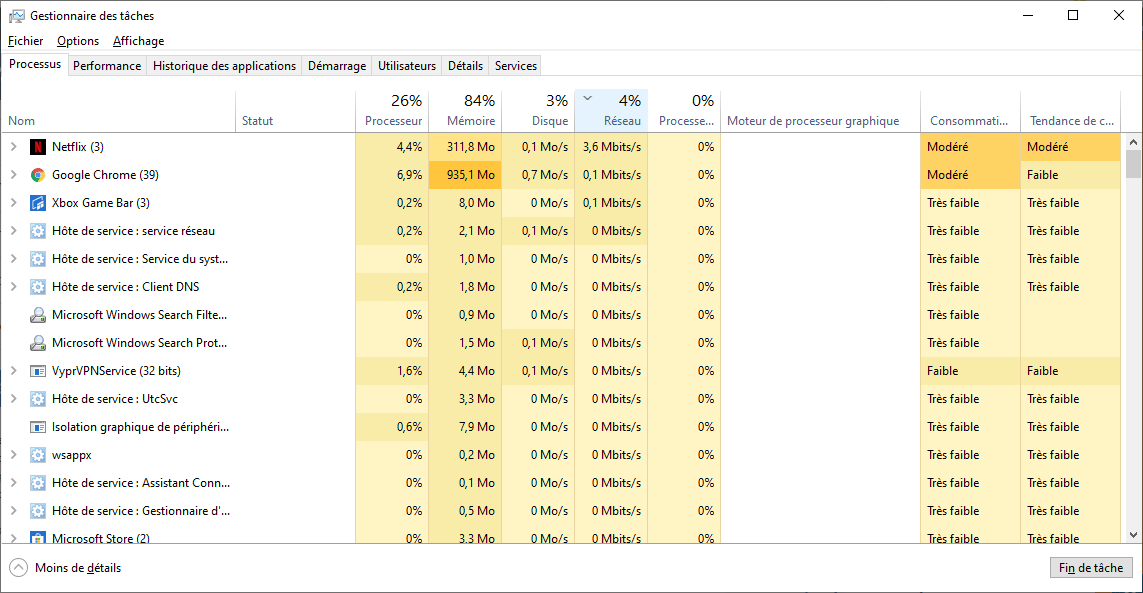The width and height of the screenshot is (1143, 593).
Task: Select Hôte de service : Gestionnaire d'... name
Action: (x=141, y=511)
